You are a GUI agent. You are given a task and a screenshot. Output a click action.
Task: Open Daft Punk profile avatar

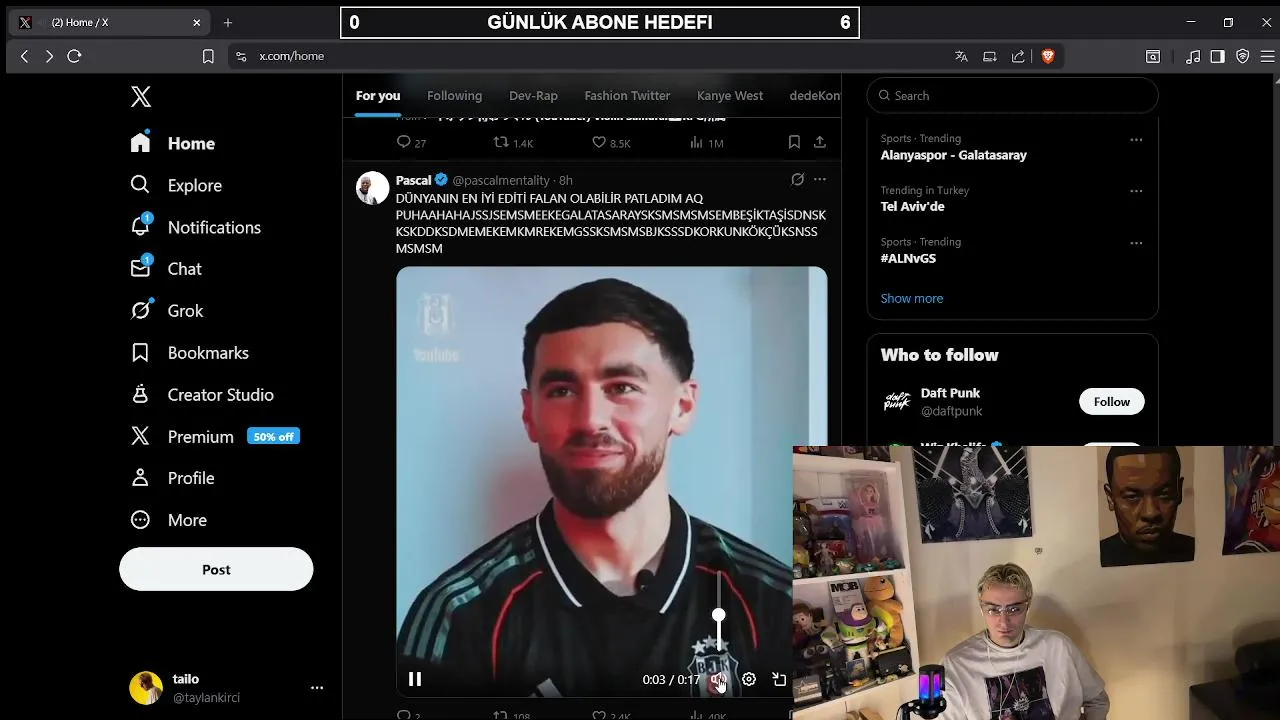tap(897, 402)
